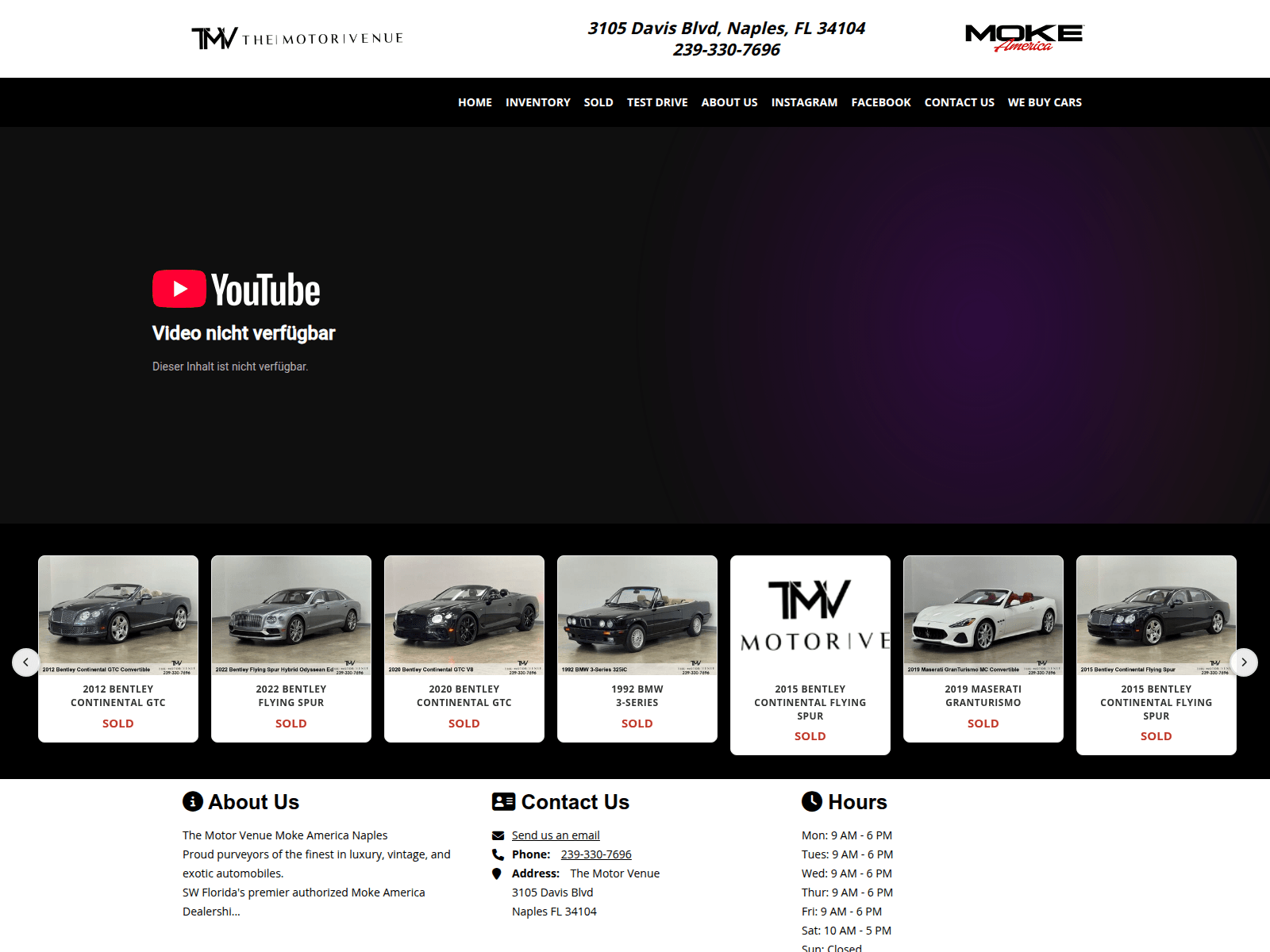The height and width of the screenshot is (952, 1270).
Task: Click the Contact Us heading
Action: 575,802
